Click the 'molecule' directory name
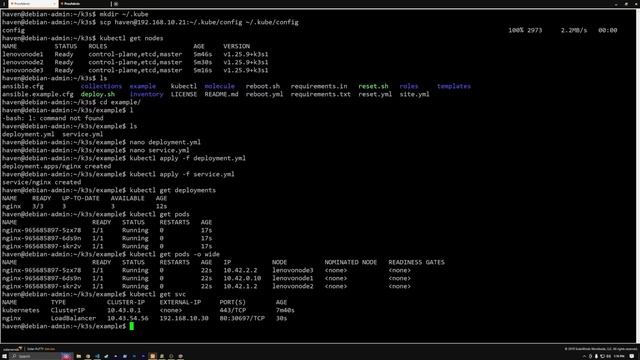Screen dimensions: 640x360 220,86
